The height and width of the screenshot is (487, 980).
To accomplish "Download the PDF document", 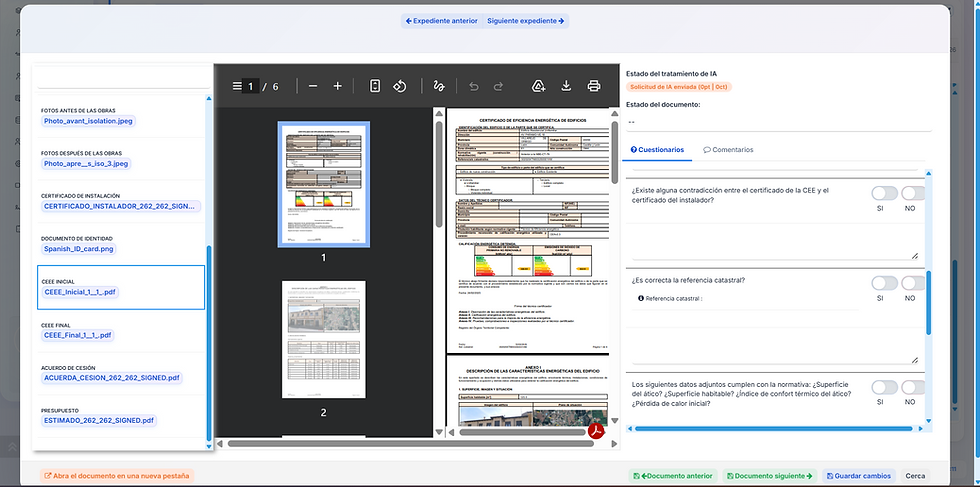I will [566, 86].
